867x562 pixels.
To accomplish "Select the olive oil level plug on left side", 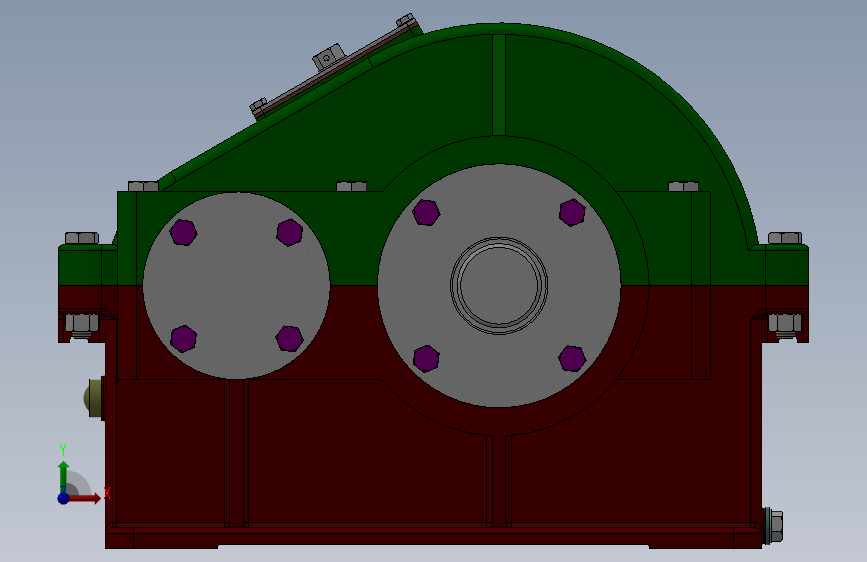I will pyautogui.click(x=94, y=398).
